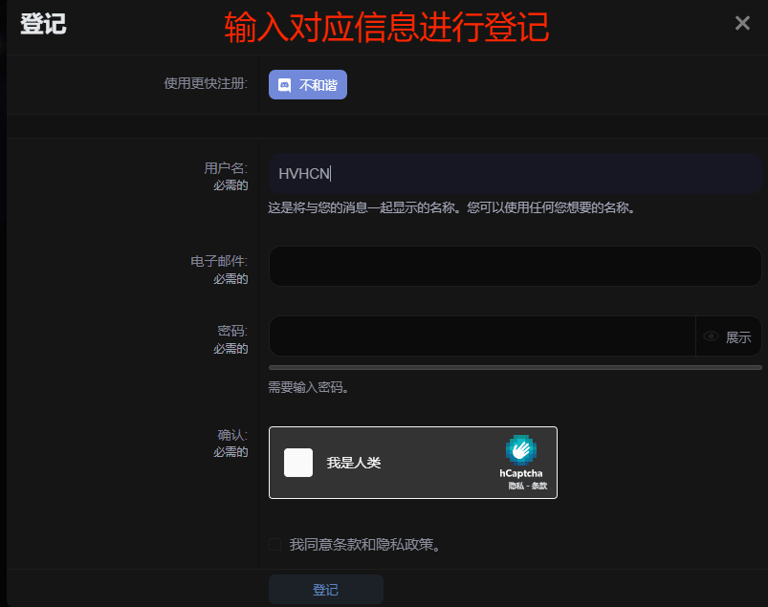Image resolution: width=768 pixels, height=607 pixels.
Task: Focus the 密码 input field
Action: point(482,336)
